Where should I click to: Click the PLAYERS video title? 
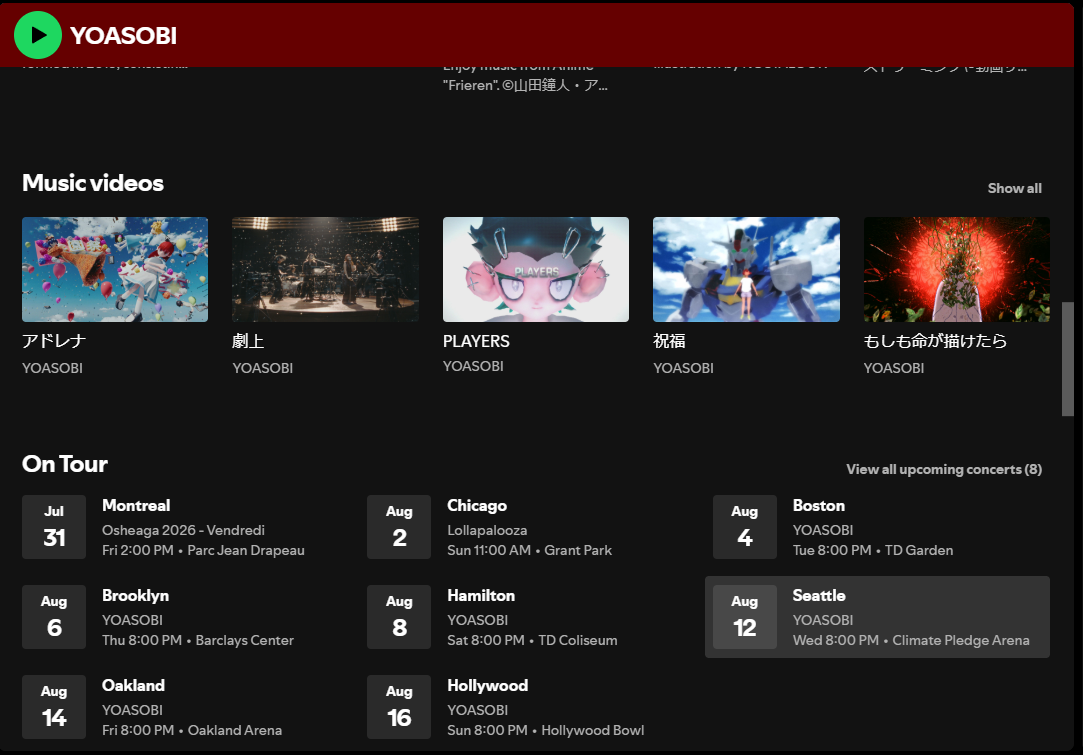click(x=476, y=341)
